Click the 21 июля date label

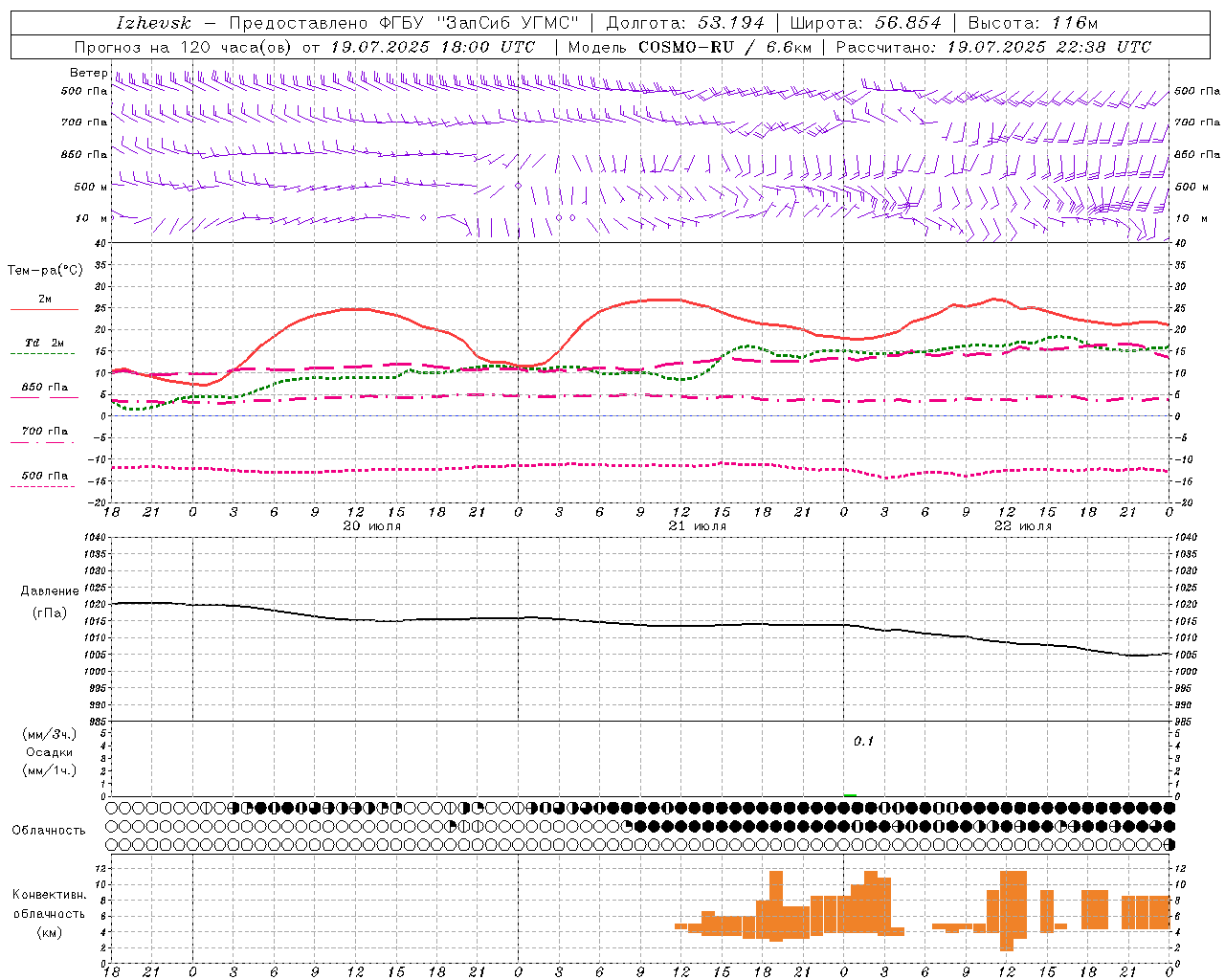coord(698,526)
